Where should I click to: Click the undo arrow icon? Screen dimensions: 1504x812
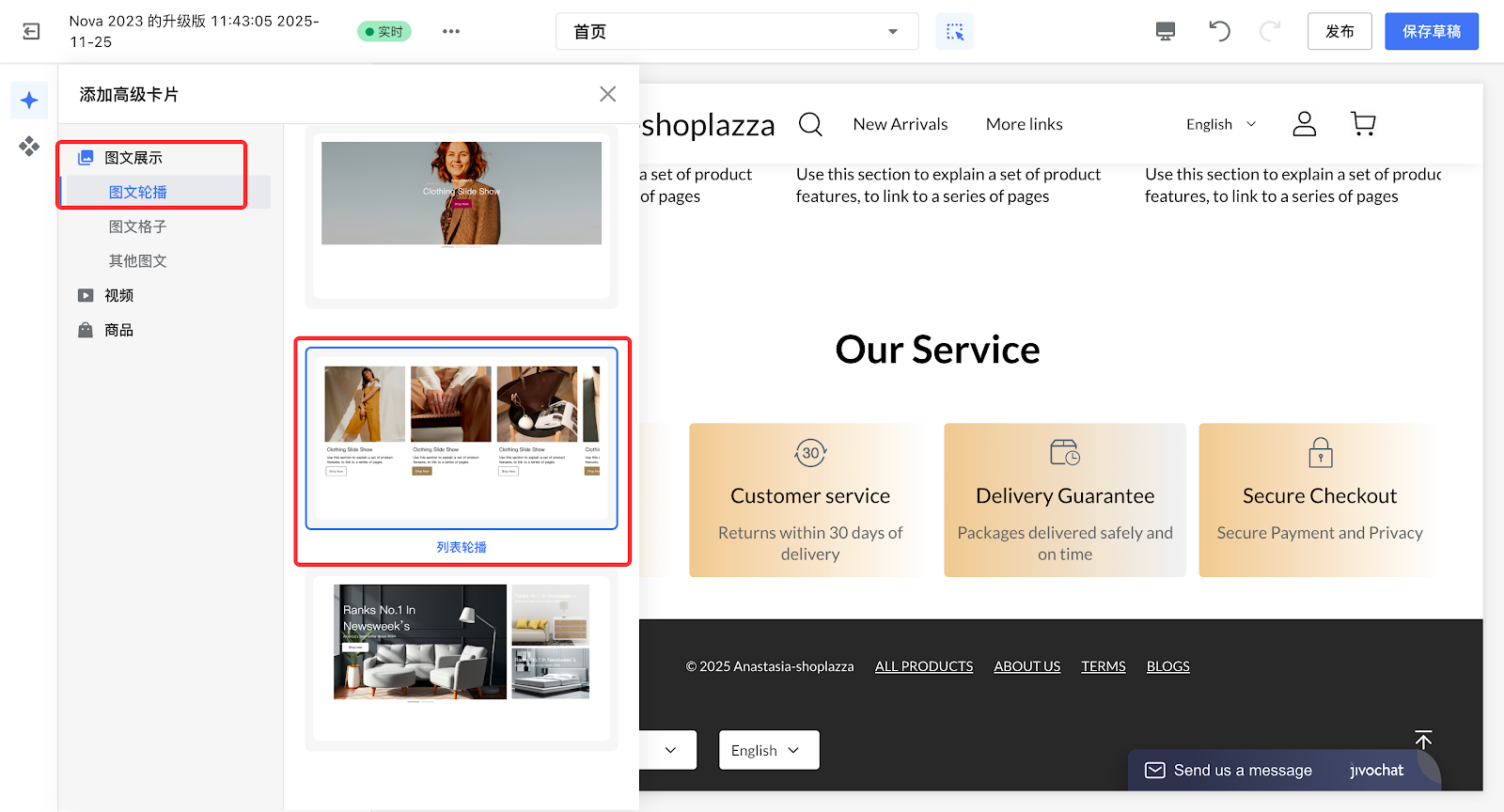[x=1219, y=32]
